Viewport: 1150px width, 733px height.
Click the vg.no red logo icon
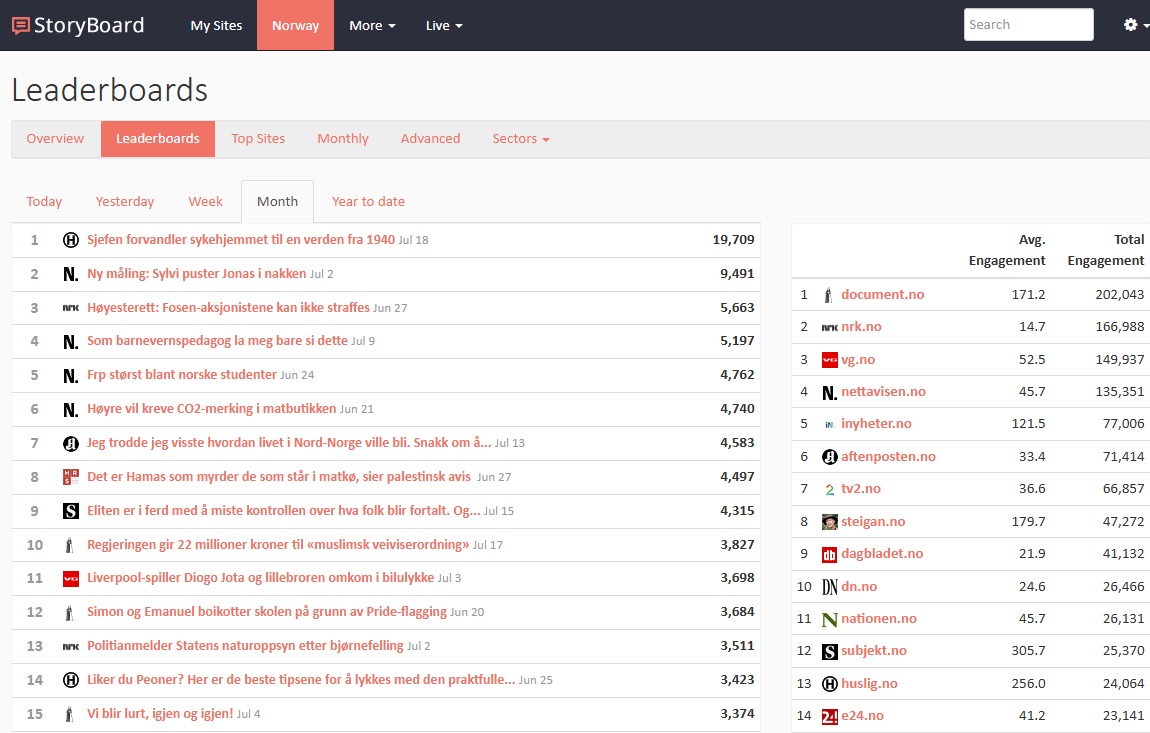tap(829, 360)
